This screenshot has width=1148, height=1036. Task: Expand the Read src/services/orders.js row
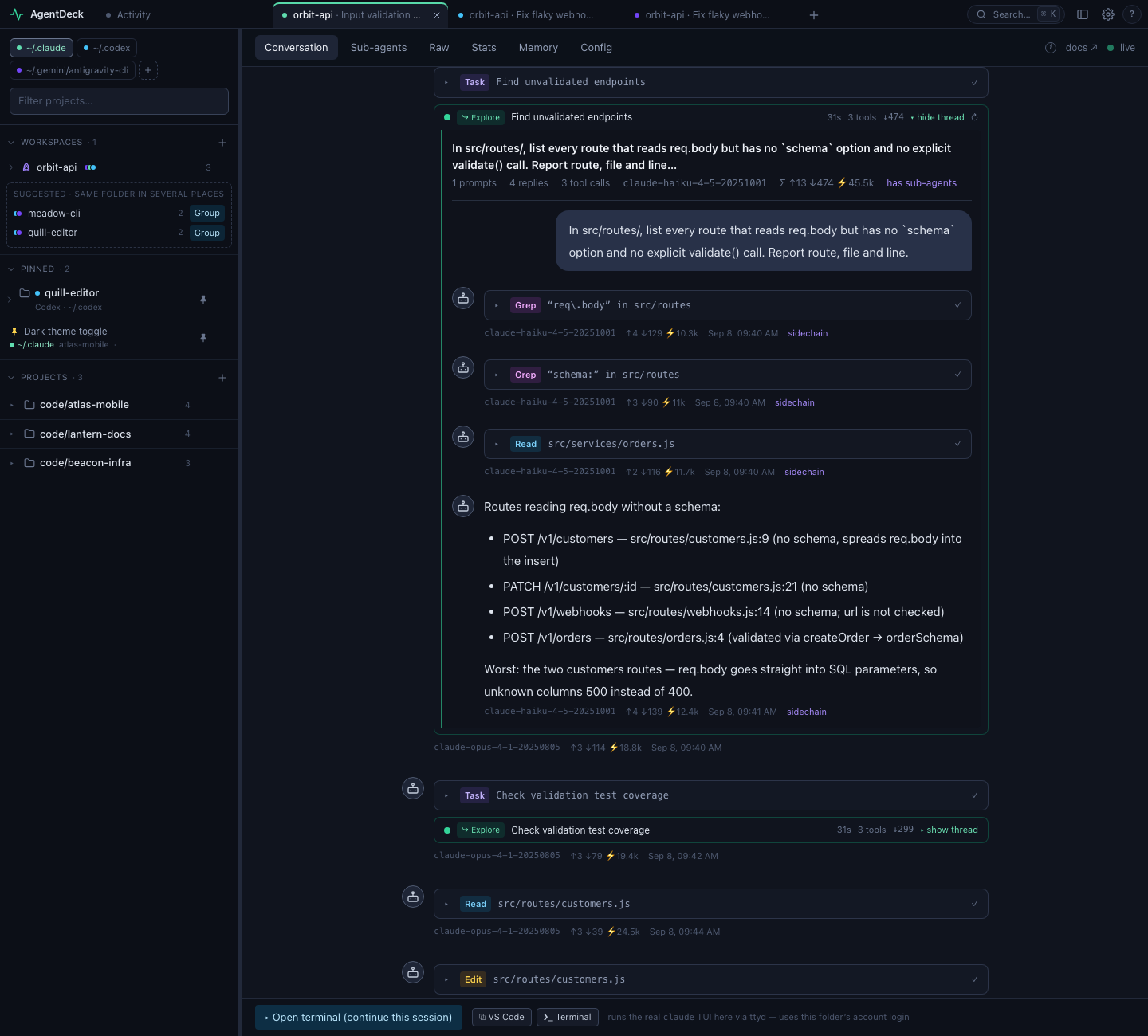point(728,444)
